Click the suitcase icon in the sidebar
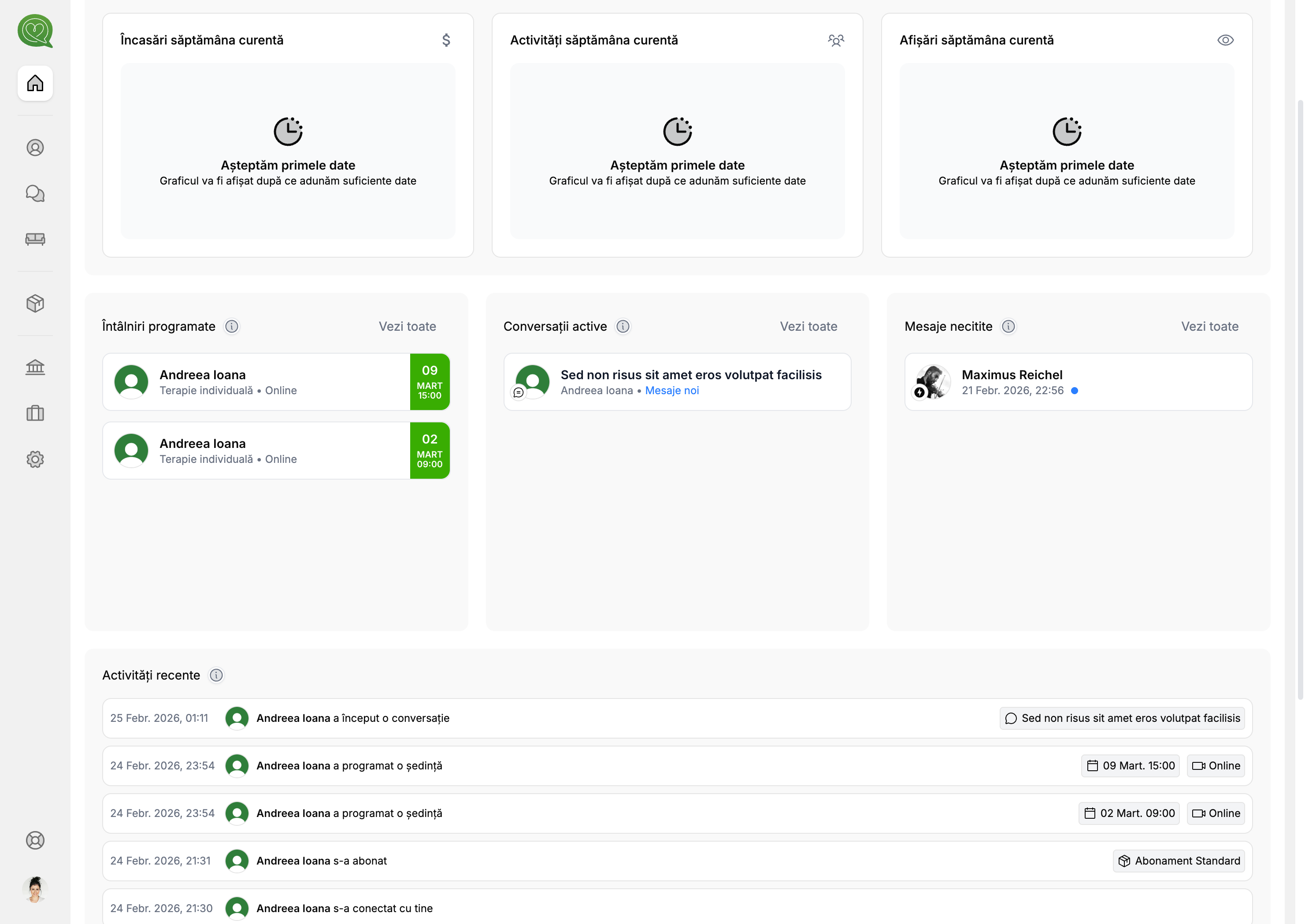1305x924 pixels. click(x=35, y=413)
